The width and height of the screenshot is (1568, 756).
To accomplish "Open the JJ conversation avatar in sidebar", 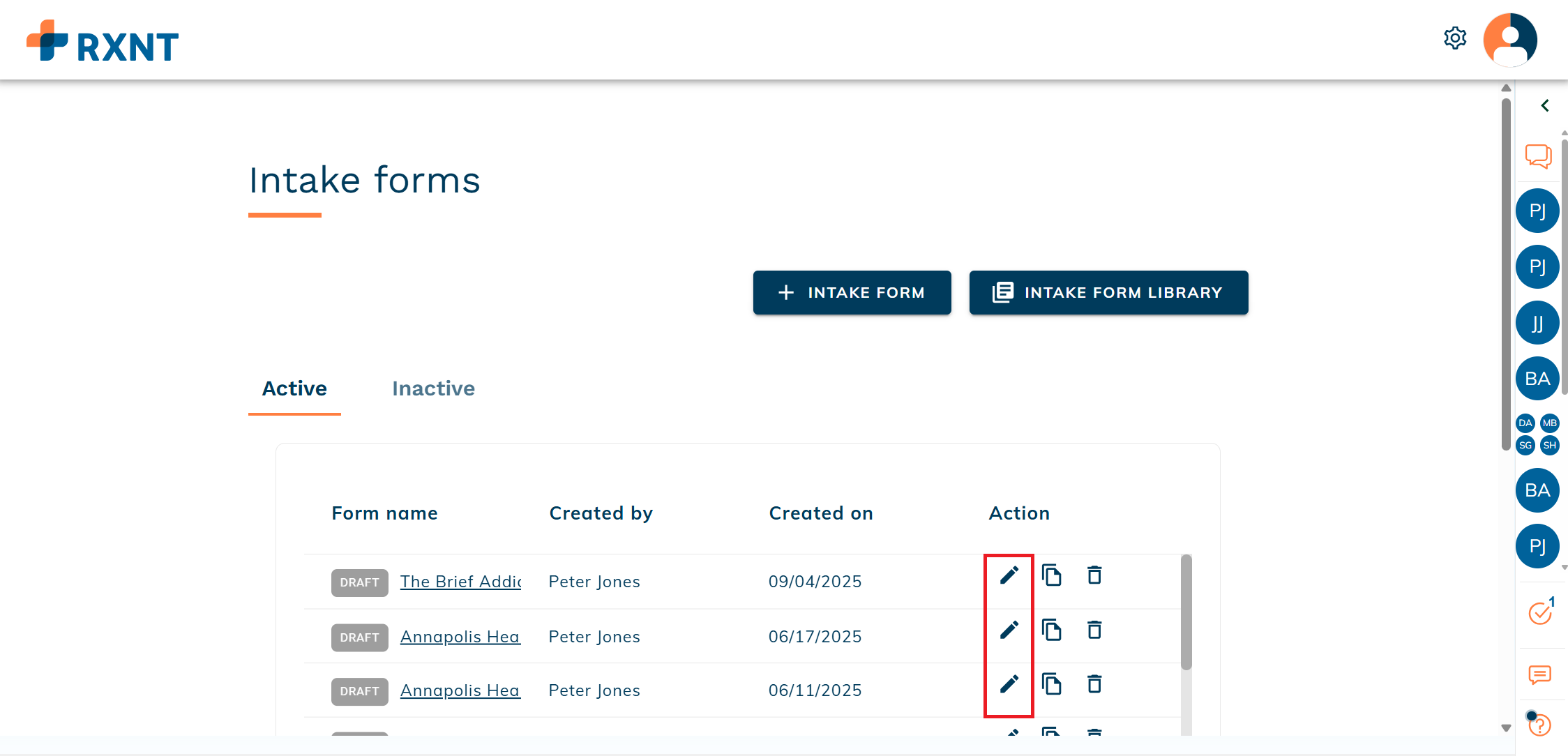I will [x=1537, y=322].
